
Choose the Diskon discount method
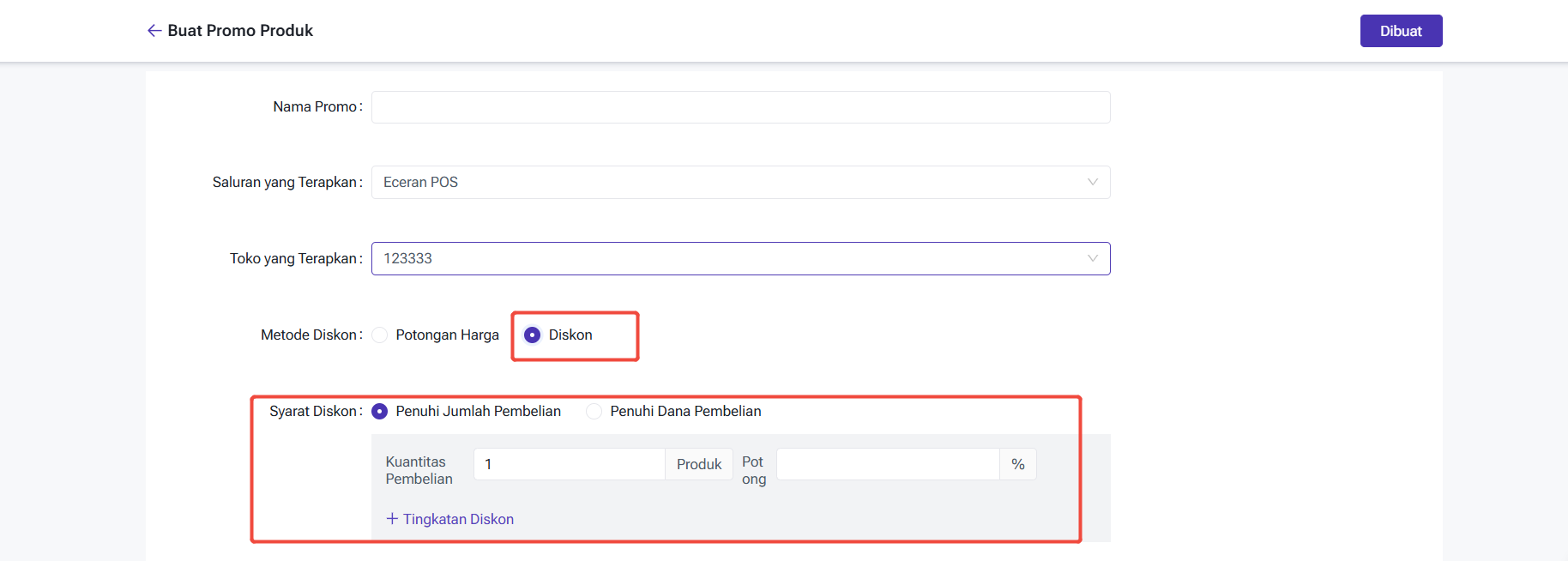click(533, 335)
